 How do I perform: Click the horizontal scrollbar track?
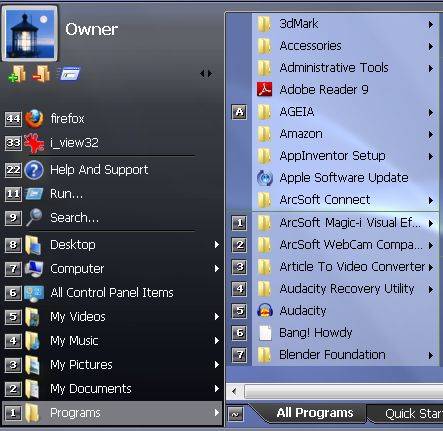pyautogui.click(x=343, y=391)
